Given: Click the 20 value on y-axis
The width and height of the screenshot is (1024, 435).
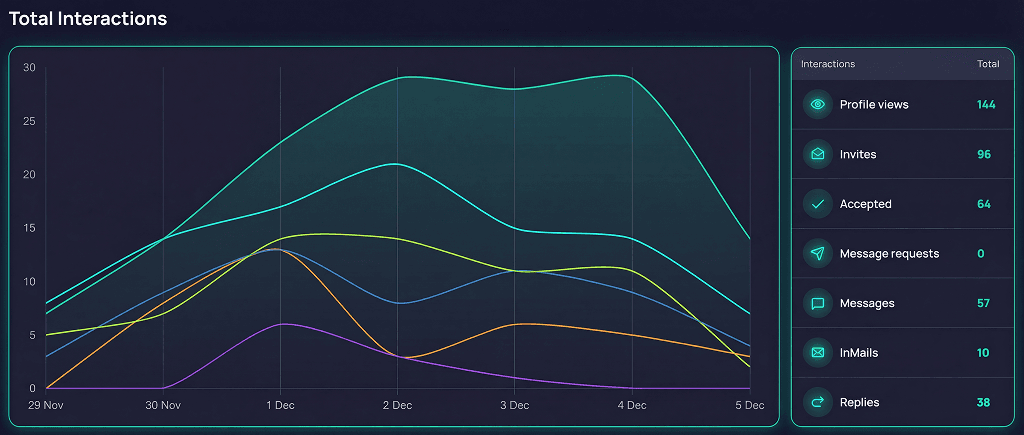Looking at the screenshot, I should (29, 175).
